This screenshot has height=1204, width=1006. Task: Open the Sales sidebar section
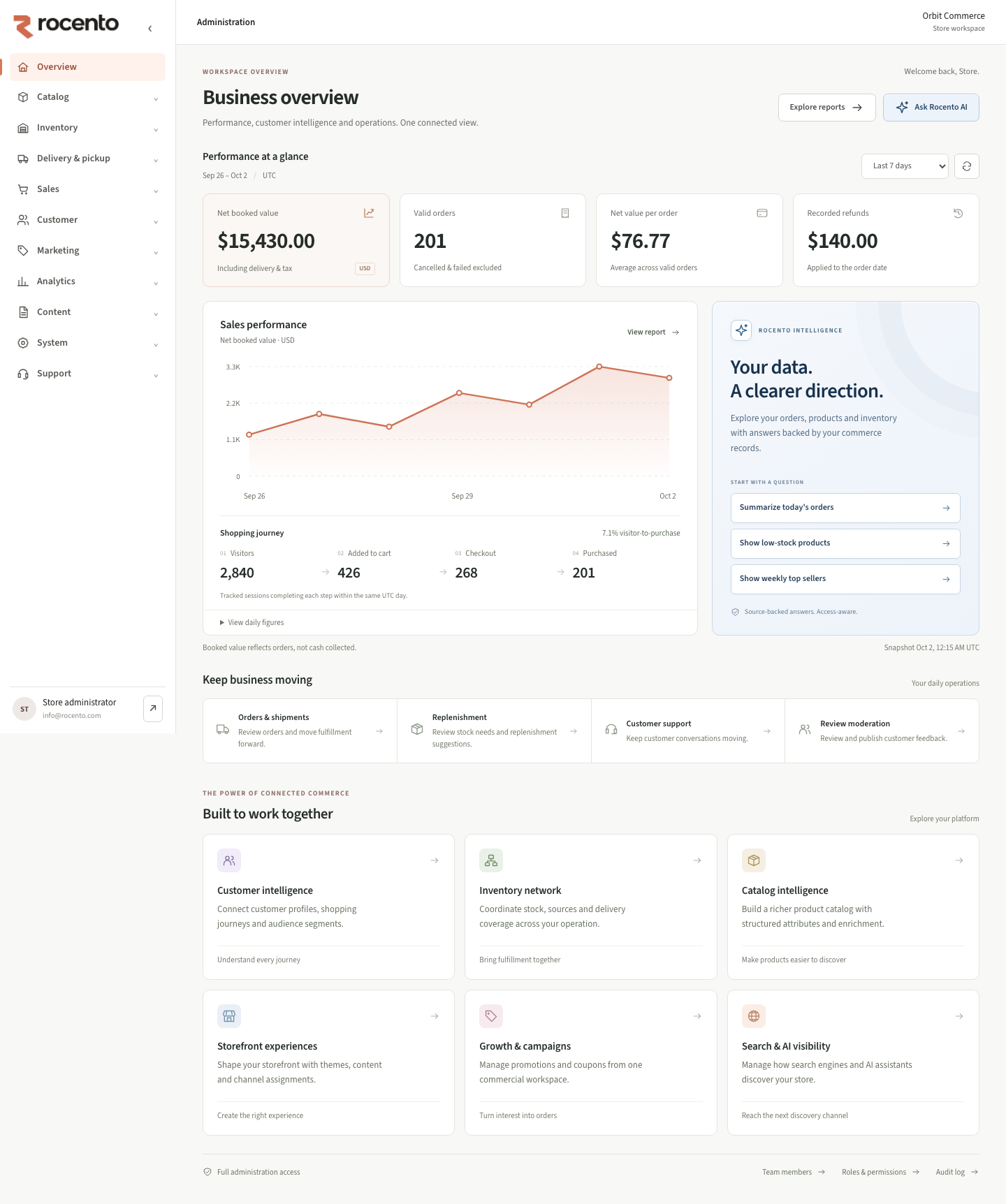coord(87,189)
